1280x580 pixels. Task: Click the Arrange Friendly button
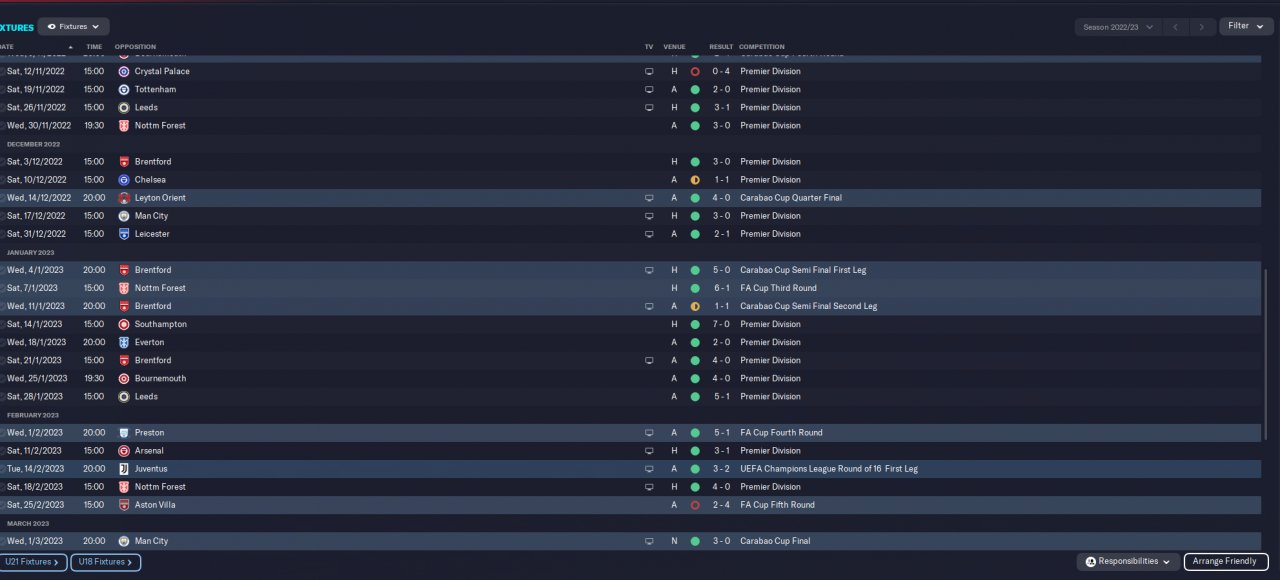tap(1226, 562)
